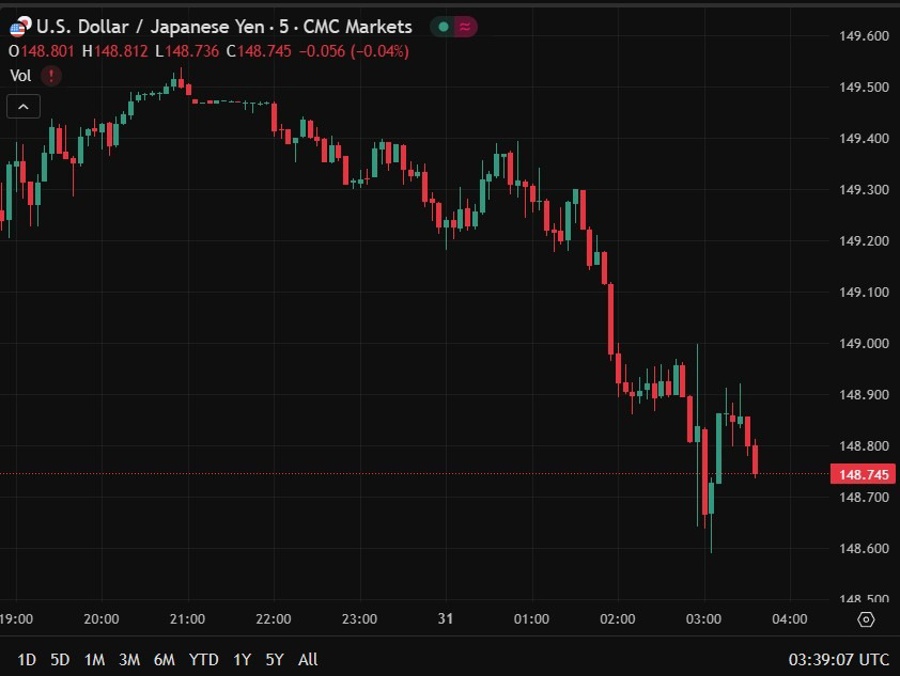Click the low value L148.736
The image size is (900, 676).
click(x=187, y=52)
